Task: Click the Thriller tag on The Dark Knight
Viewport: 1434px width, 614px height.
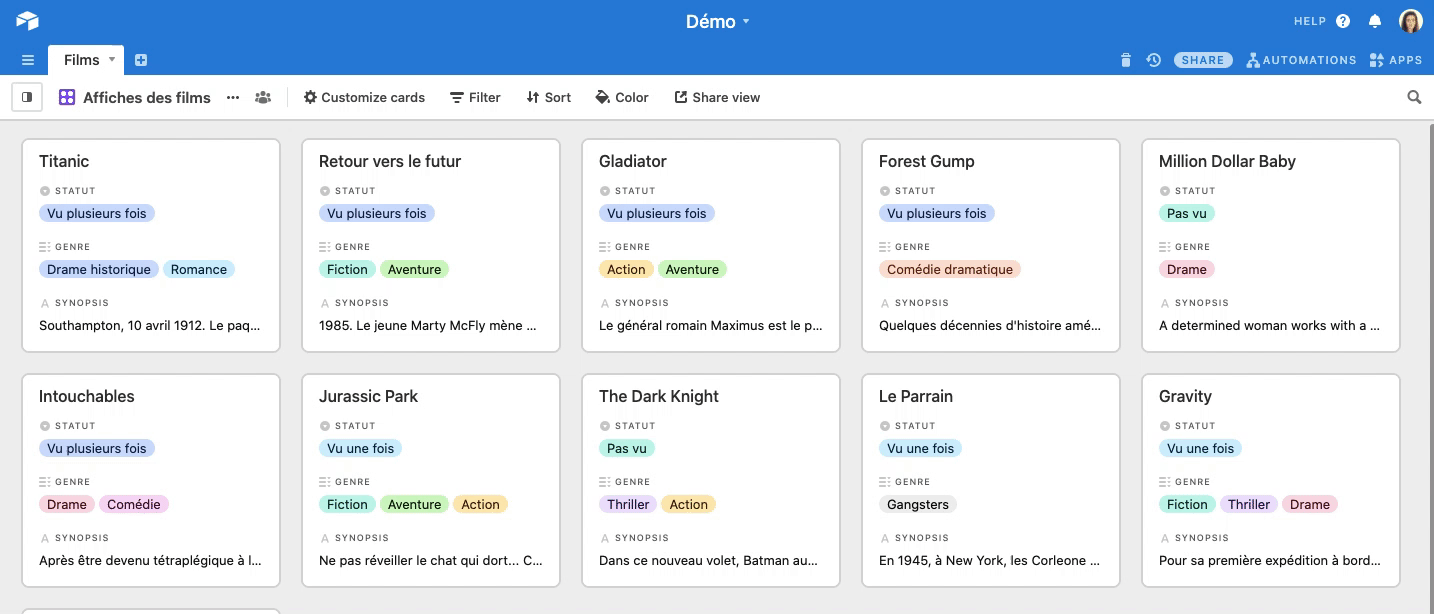Action: (x=628, y=504)
